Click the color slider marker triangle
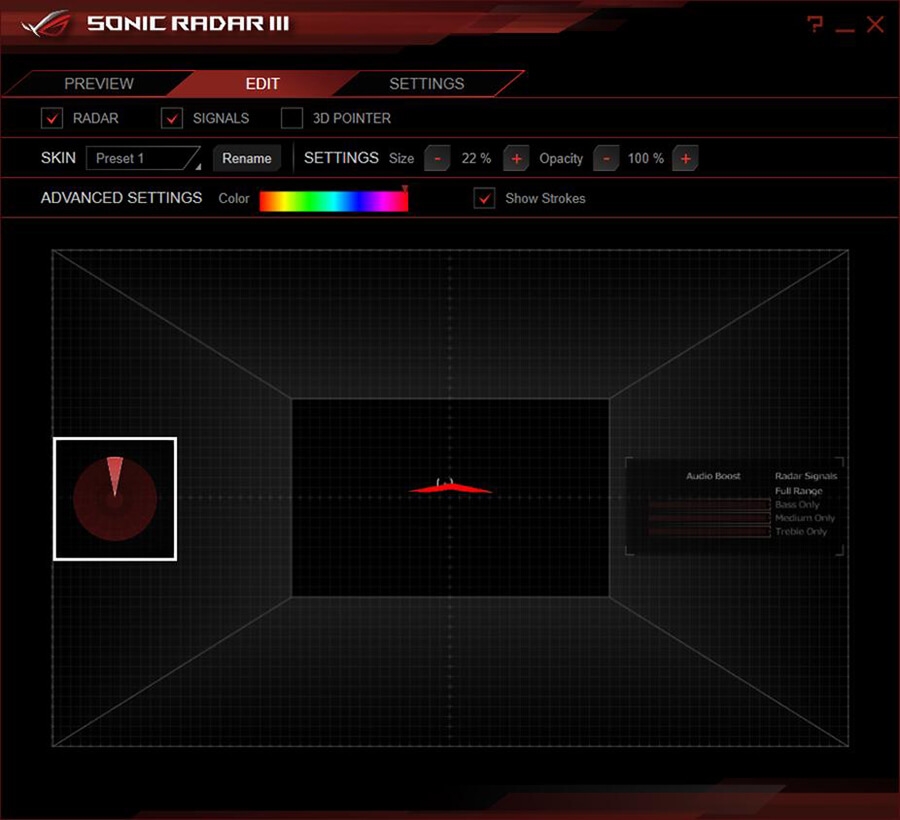The image size is (900, 820). click(x=405, y=189)
